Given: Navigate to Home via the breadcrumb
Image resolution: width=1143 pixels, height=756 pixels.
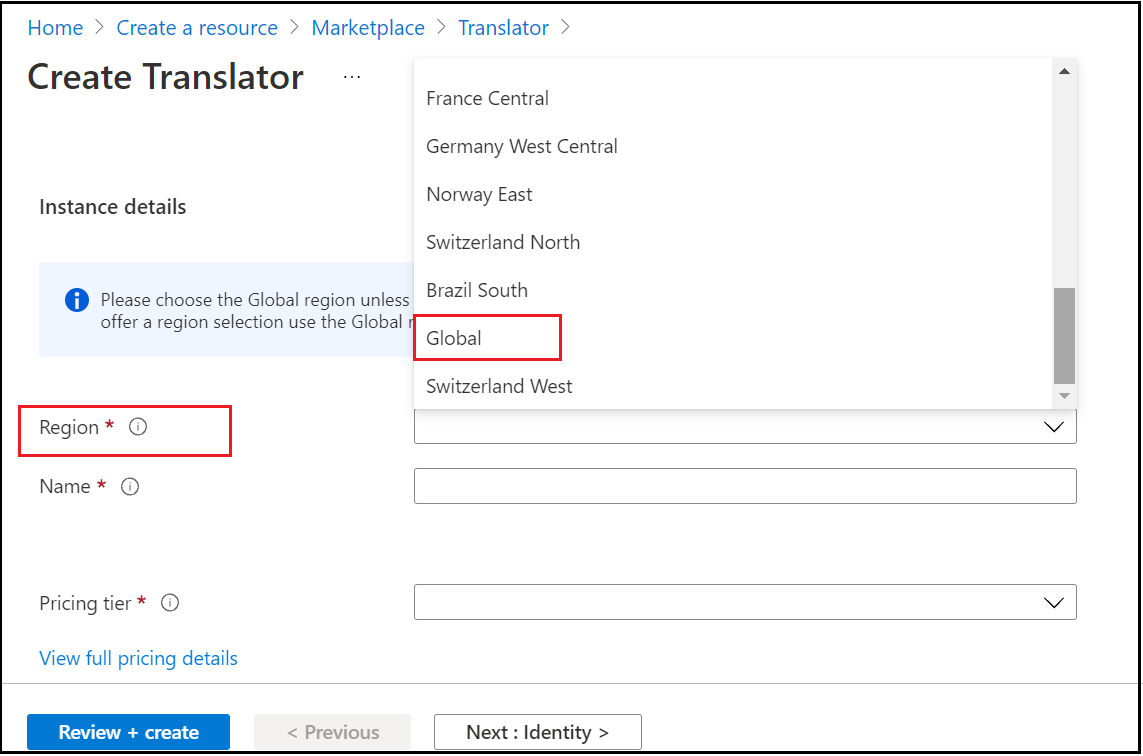Looking at the screenshot, I should pos(55,28).
